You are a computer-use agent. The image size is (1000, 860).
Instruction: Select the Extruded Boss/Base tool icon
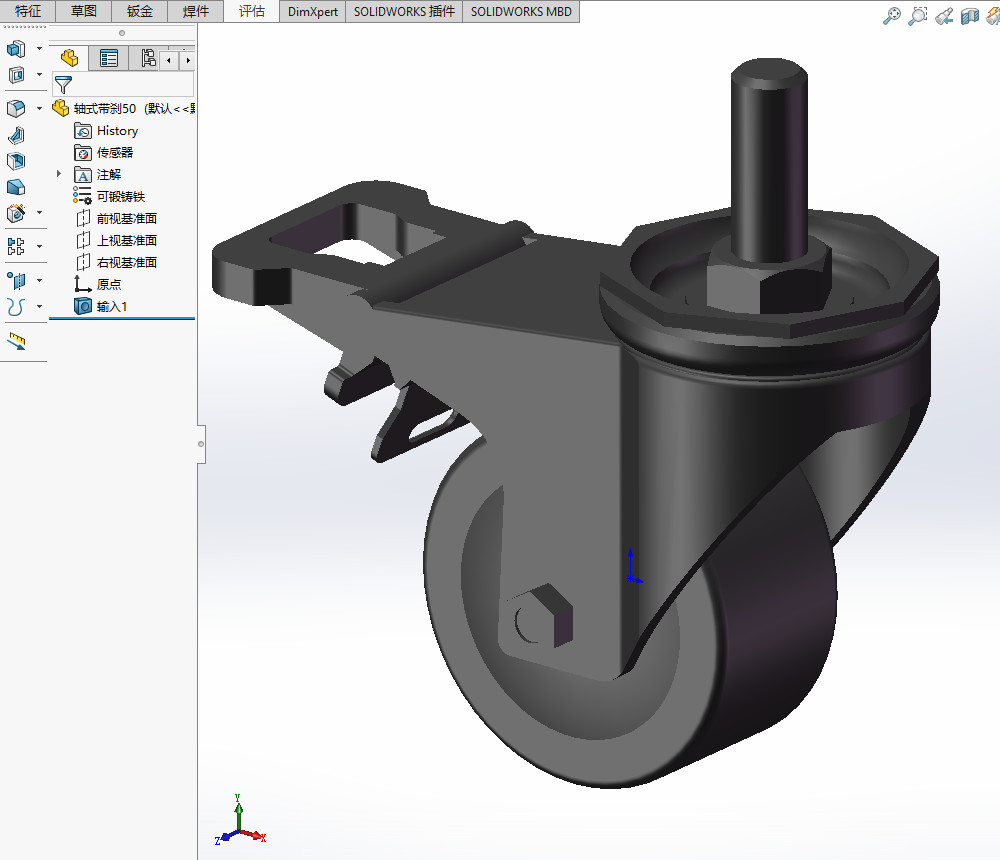16,49
